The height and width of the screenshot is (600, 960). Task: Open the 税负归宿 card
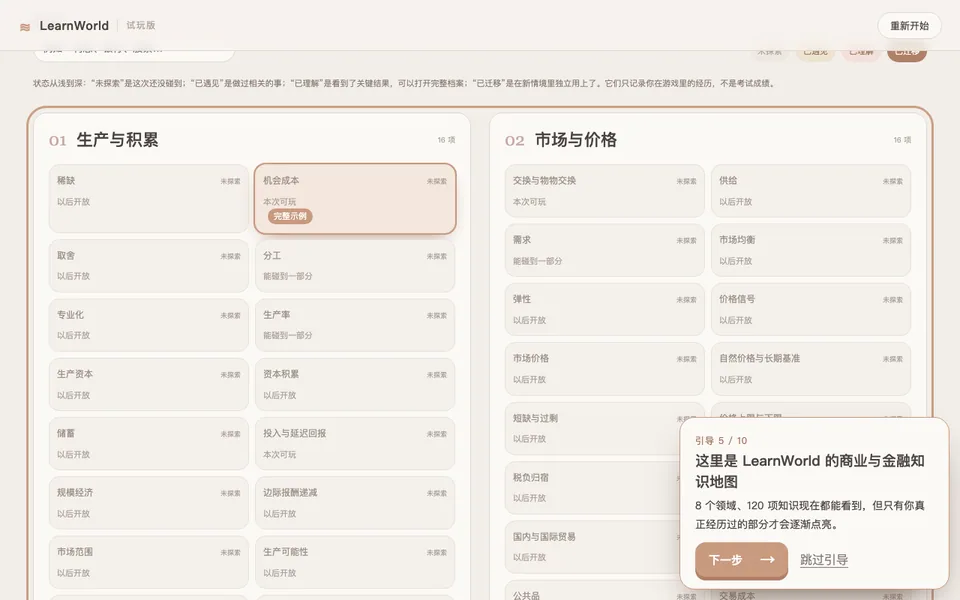point(593,487)
